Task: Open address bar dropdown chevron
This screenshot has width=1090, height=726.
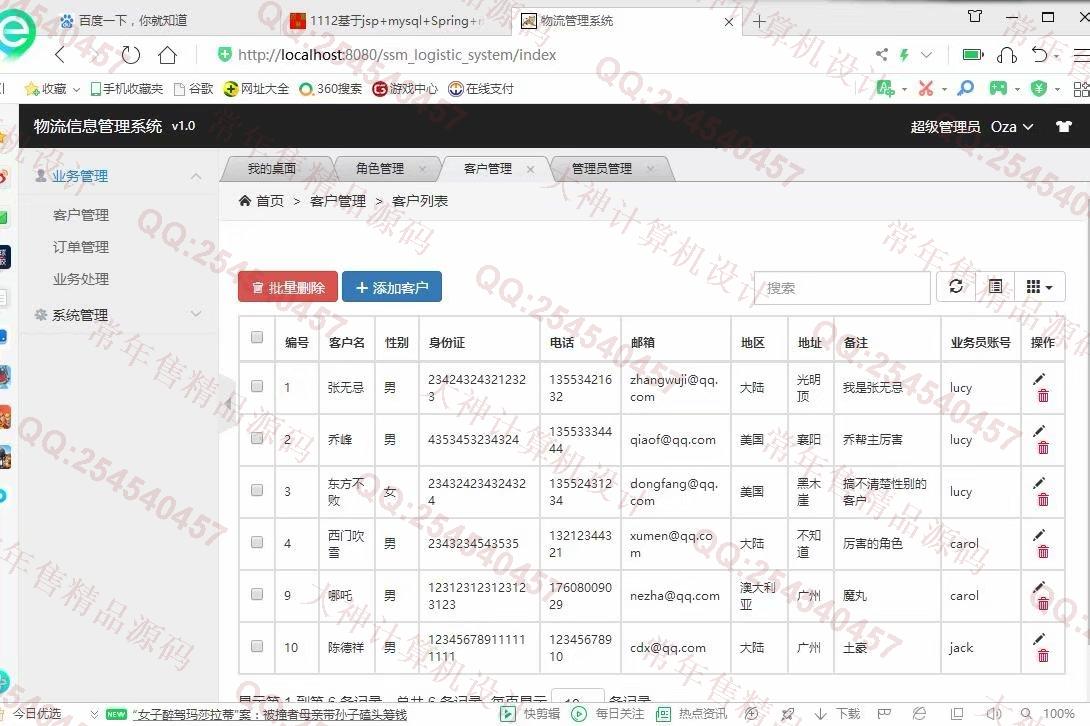Action: click(x=926, y=54)
